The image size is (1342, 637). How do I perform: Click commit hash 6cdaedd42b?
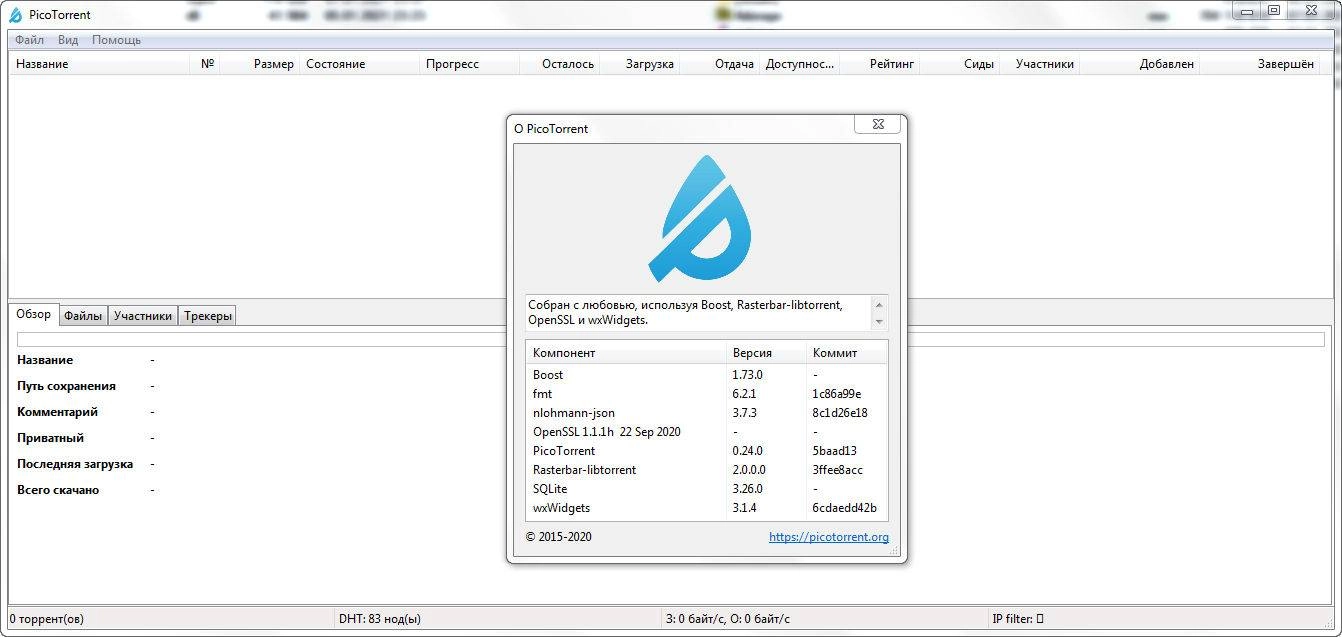pyautogui.click(x=845, y=508)
